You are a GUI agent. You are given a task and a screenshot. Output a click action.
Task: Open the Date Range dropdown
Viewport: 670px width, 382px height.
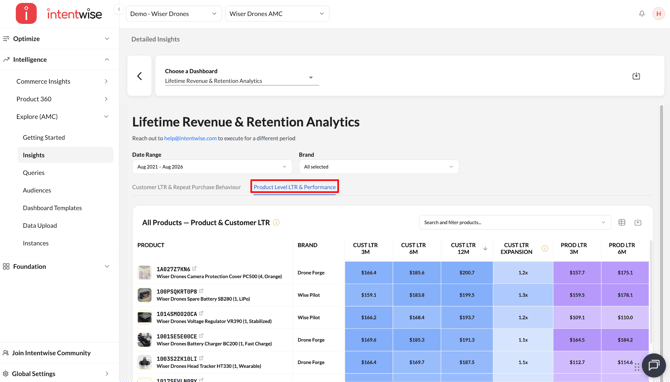(212, 167)
